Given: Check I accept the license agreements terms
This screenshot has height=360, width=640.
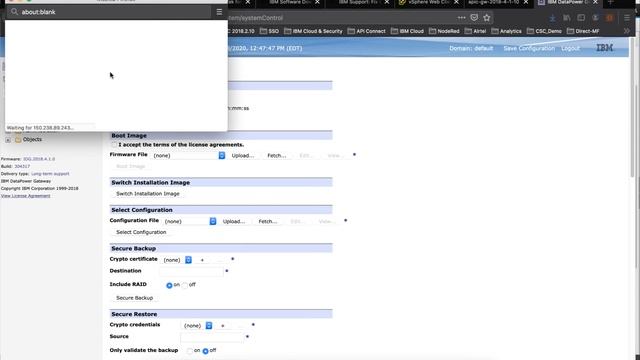Looking at the screenshot, I should [114, 145].
